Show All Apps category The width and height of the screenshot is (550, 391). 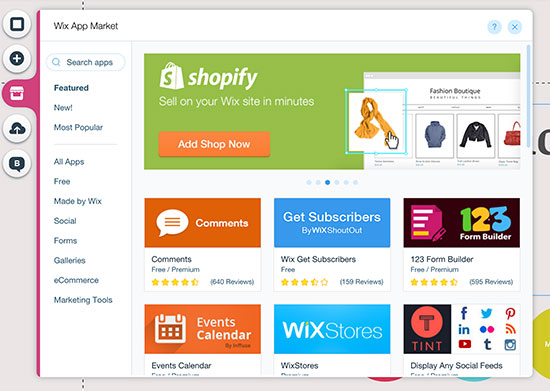[69, 162]
